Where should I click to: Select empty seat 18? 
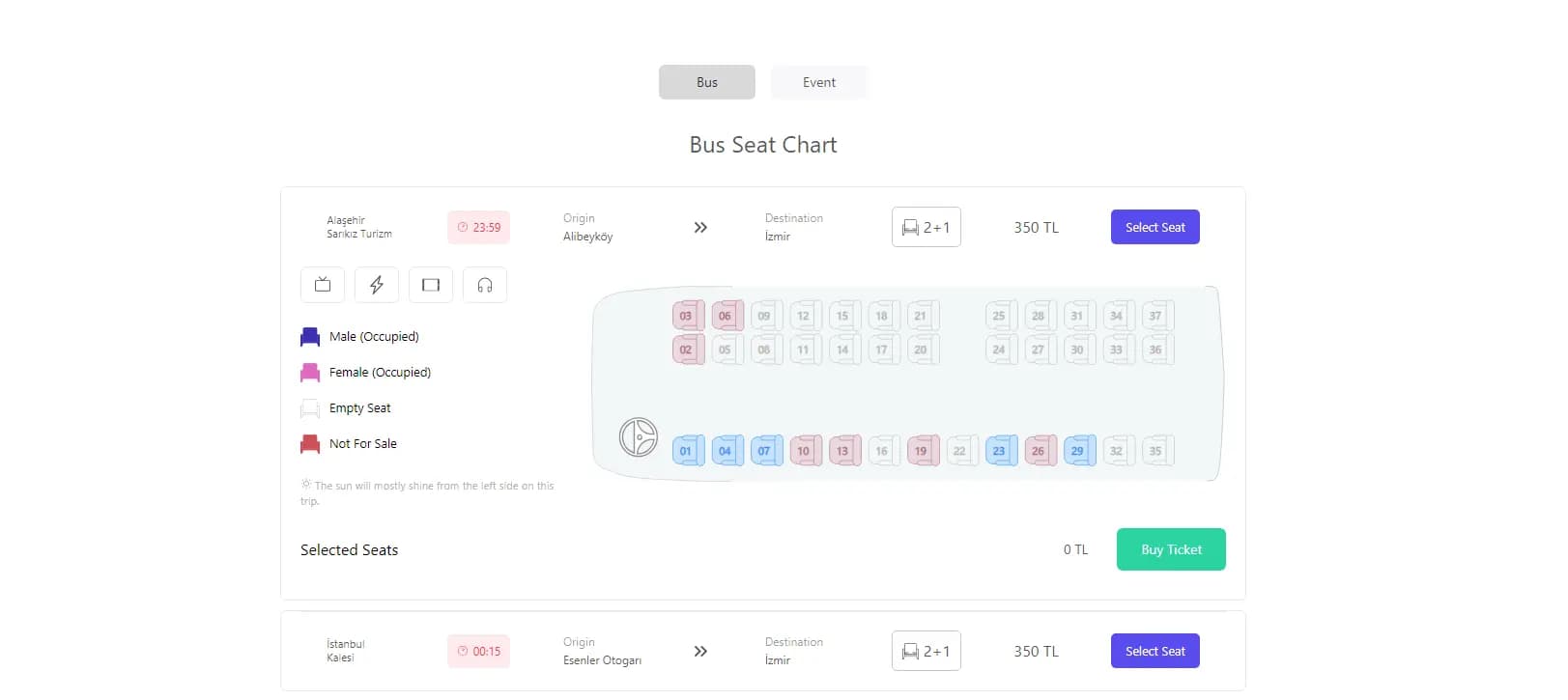pyautogui.click(x=883, y=316)
